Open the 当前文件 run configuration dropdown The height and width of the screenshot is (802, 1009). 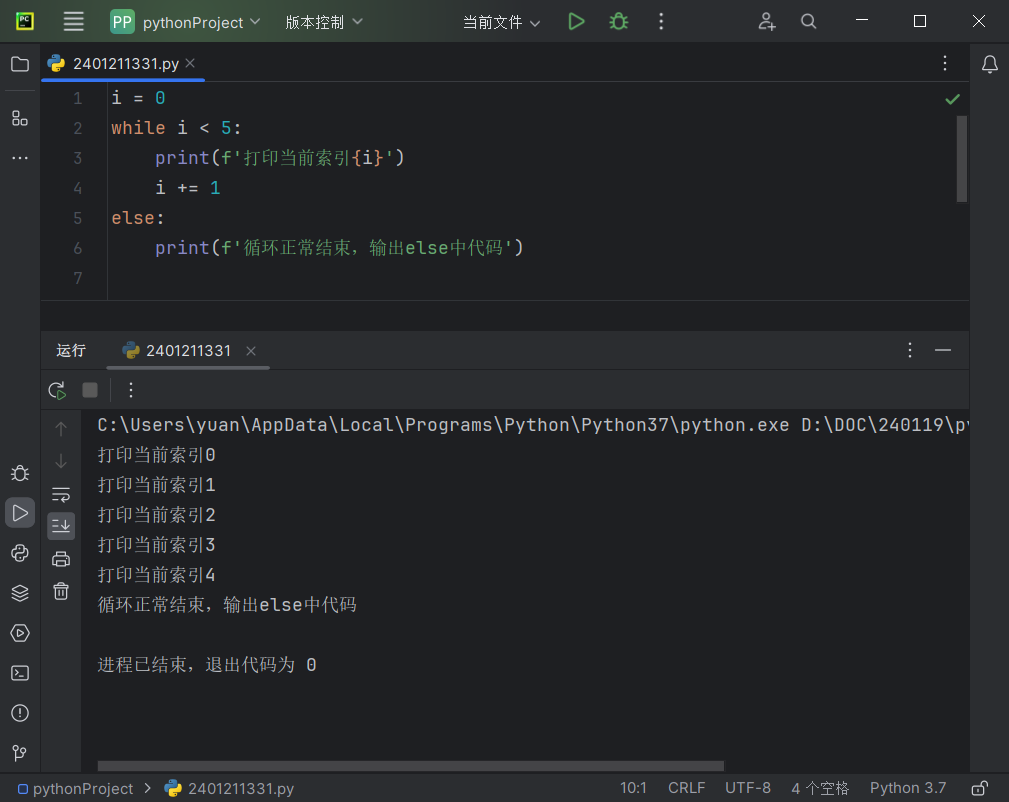(501, 22)
